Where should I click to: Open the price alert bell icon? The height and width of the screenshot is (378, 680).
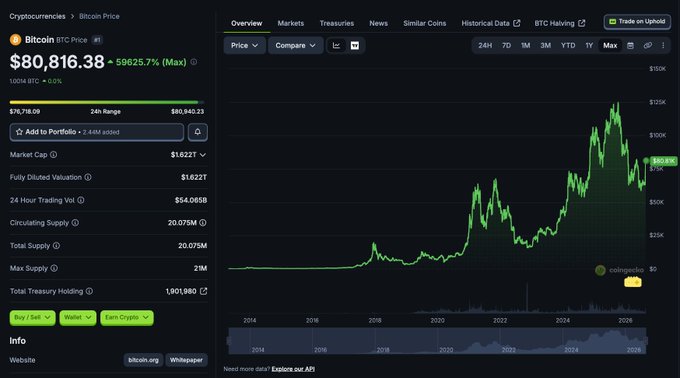198,132
